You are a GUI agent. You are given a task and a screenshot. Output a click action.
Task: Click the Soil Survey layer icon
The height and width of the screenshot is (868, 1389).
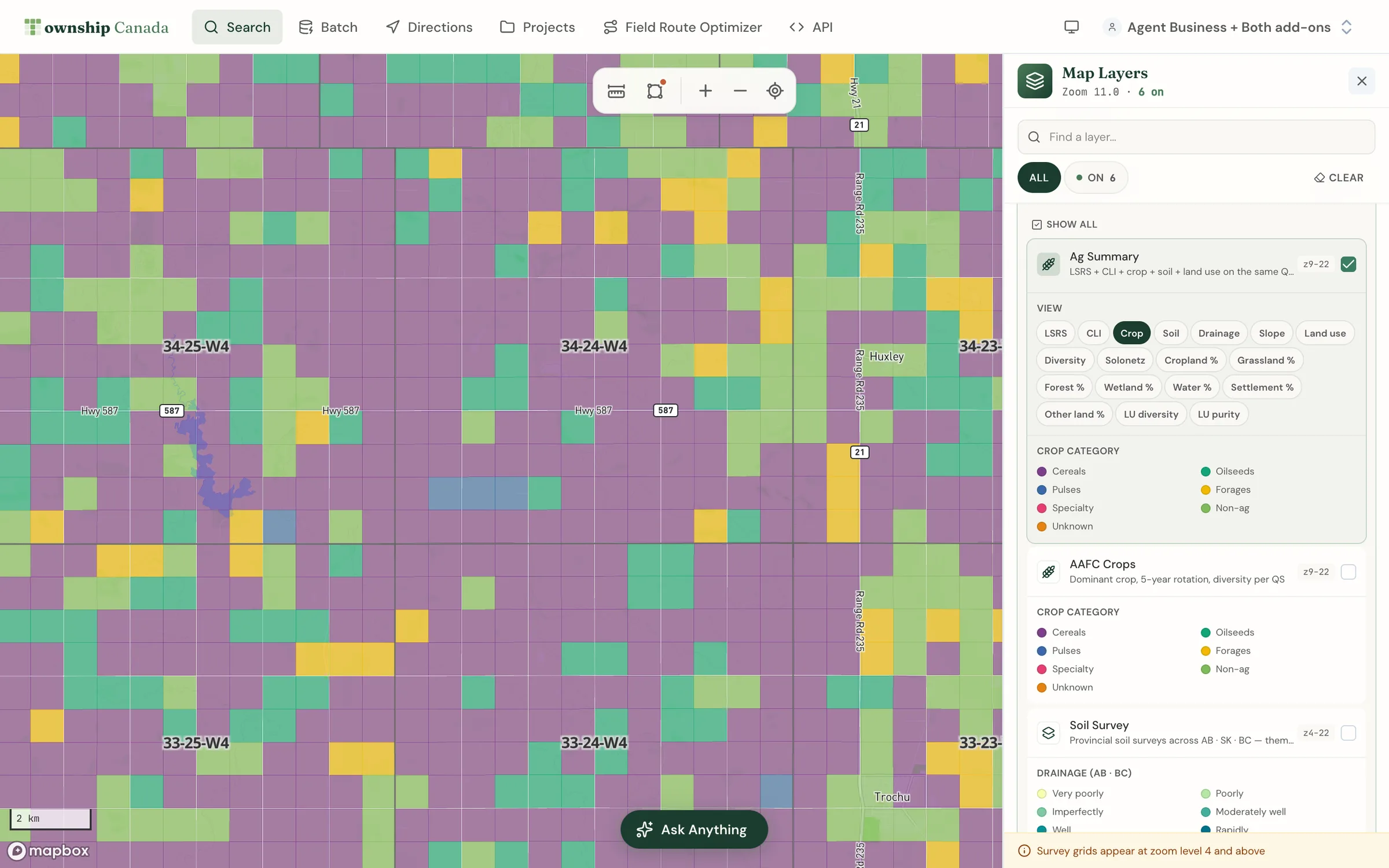(1048, 733)
